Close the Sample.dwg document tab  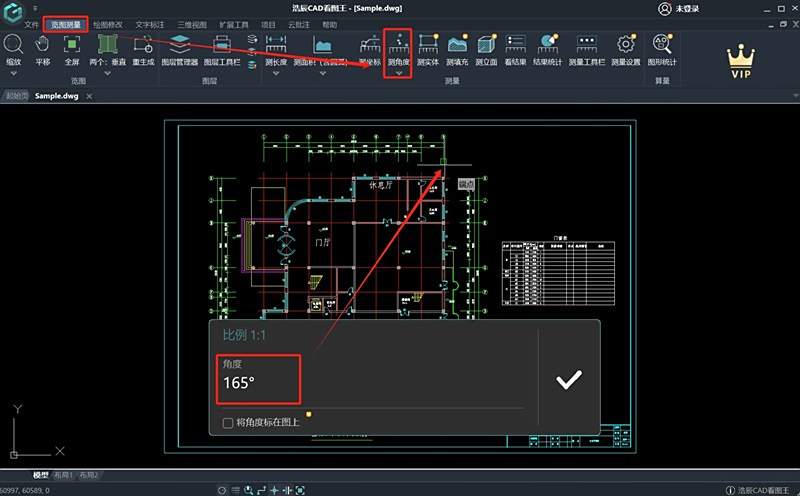pos(89,96)
